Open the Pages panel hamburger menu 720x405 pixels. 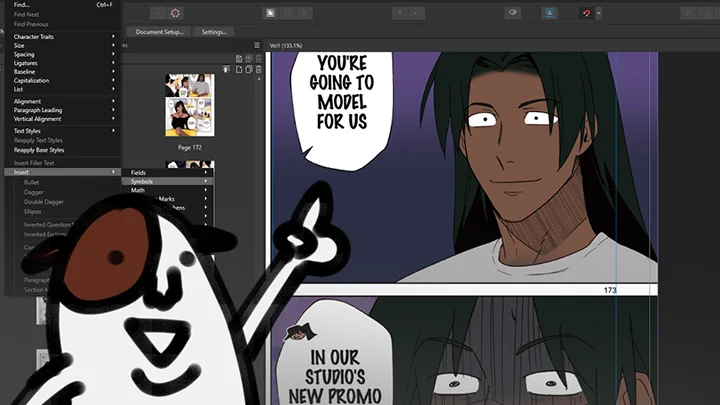tap(257, 45)
